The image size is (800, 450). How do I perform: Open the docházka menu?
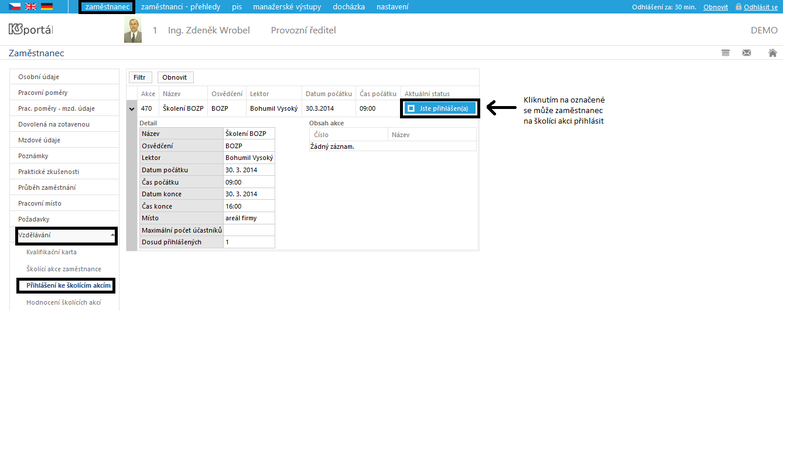point(348,7)
